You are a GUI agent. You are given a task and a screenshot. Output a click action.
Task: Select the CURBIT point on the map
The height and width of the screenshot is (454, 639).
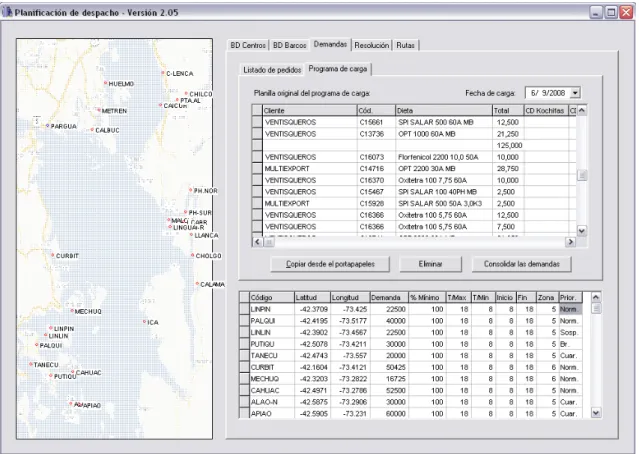(x=53, y=255)
